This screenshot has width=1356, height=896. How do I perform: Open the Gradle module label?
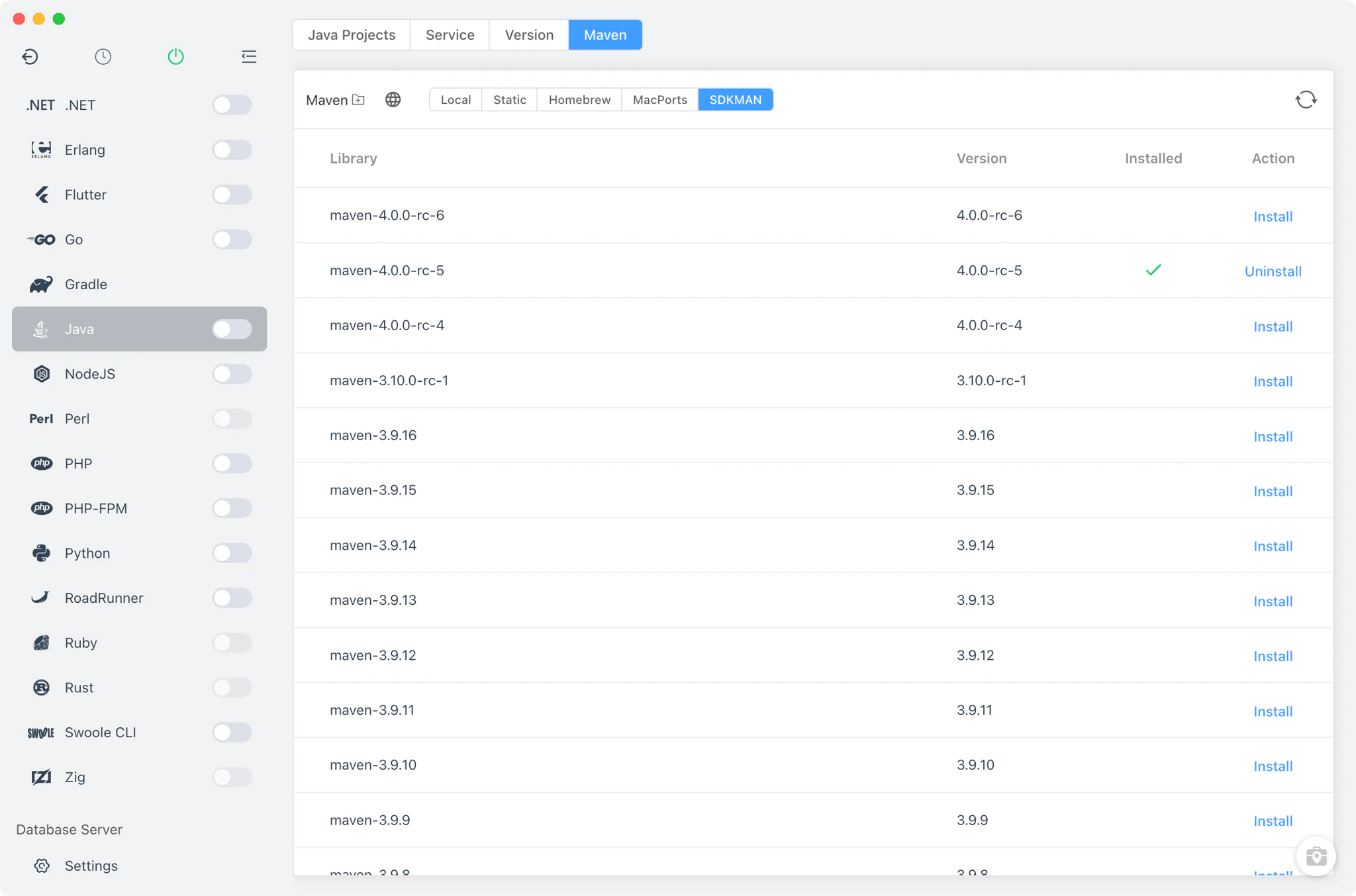[86, 285]
